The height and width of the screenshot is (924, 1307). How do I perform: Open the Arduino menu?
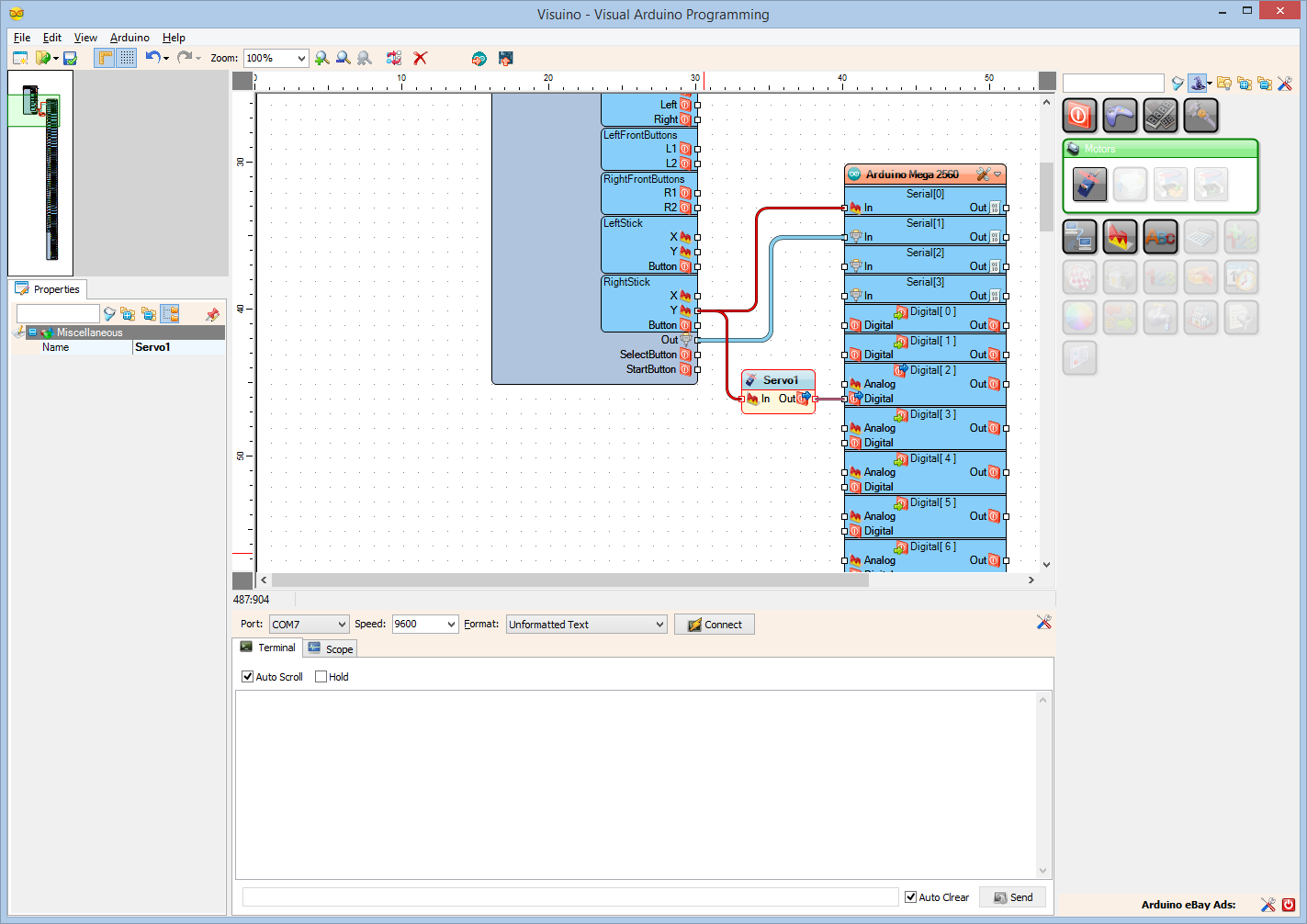129,38
